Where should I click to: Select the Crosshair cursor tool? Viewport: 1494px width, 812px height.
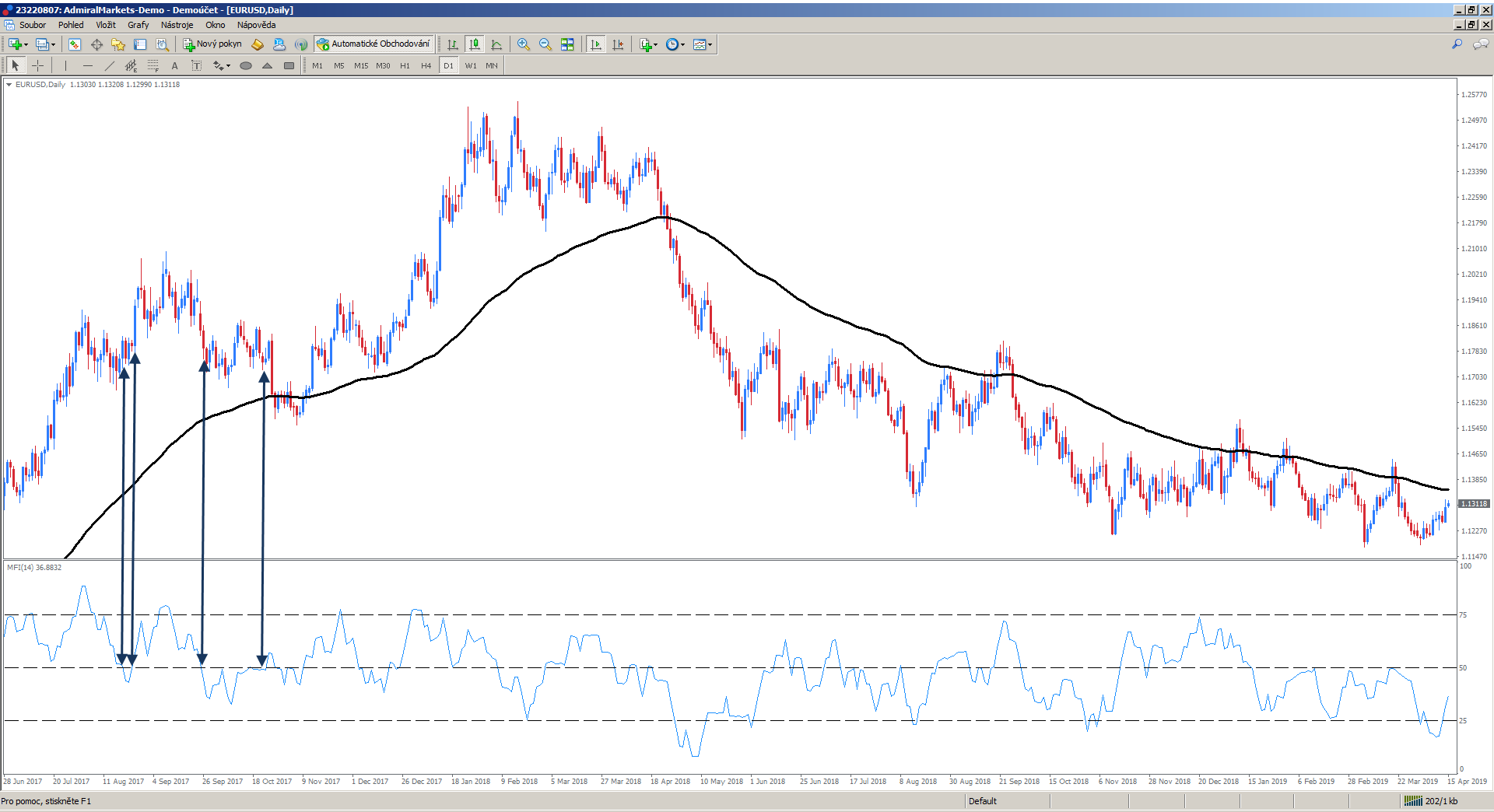point(37,66)
